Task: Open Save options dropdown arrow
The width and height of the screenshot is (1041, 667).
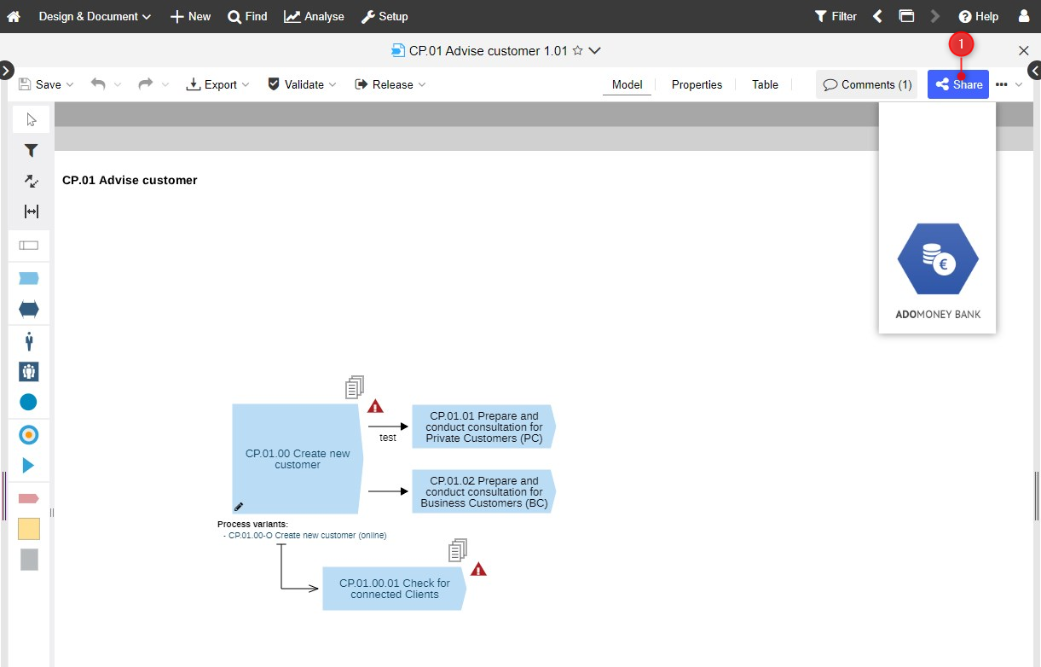Action: pos(70,85)
